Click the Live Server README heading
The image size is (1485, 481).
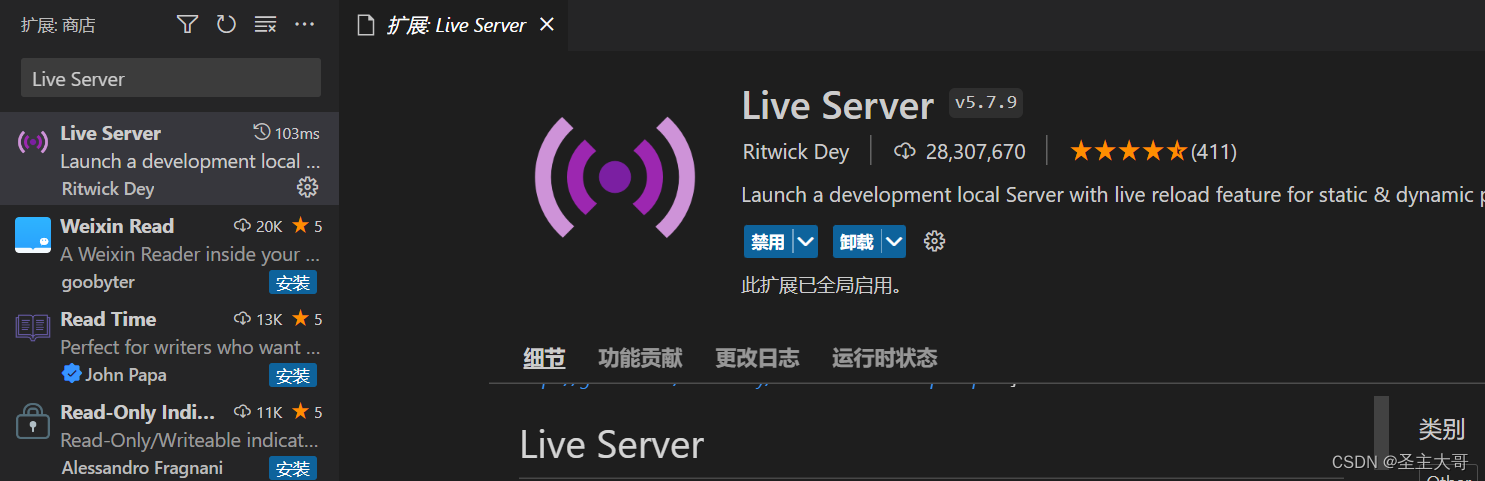click(612, 445)
